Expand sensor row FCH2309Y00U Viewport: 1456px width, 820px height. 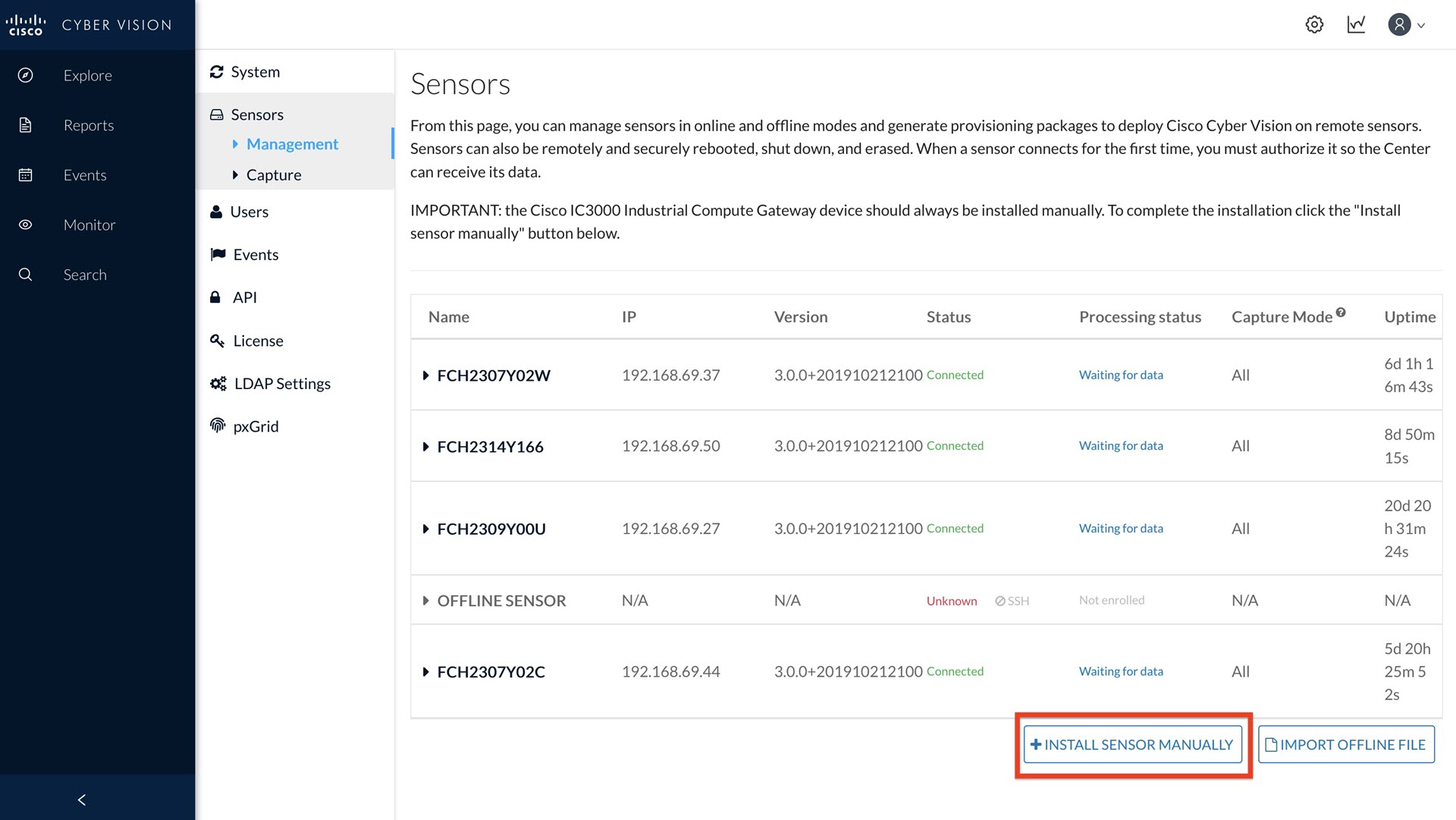point(425,529)
